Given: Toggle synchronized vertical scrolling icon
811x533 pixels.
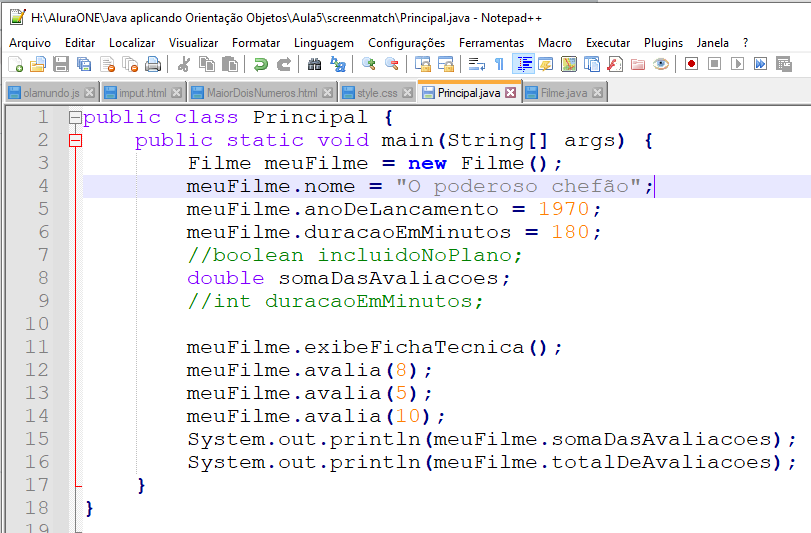Looking at the screenshot, I should pos(423,64).
